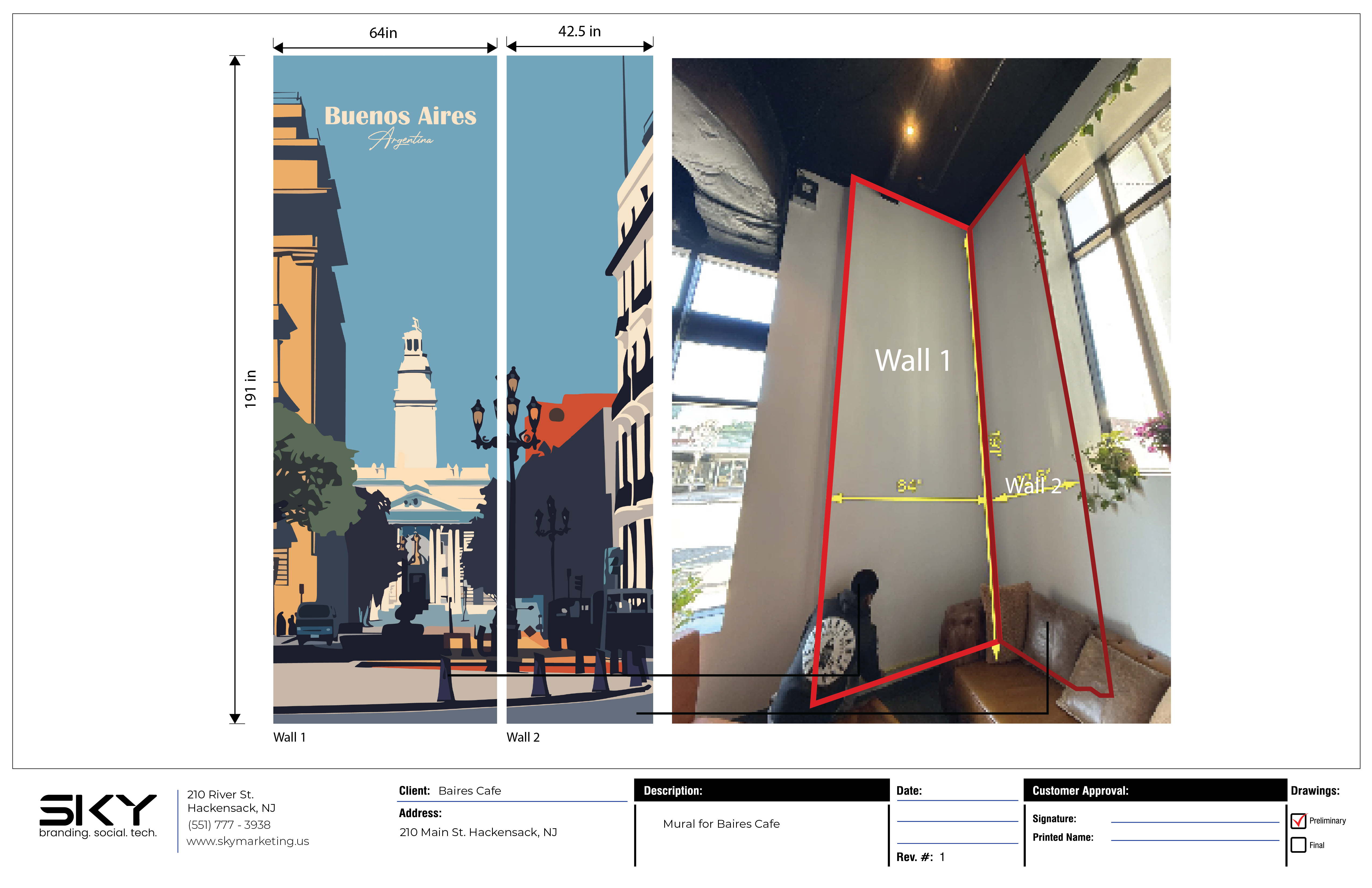Select the Wall 2 mural panel image
The image size is (1372, 888).
[x=580, y=389]
